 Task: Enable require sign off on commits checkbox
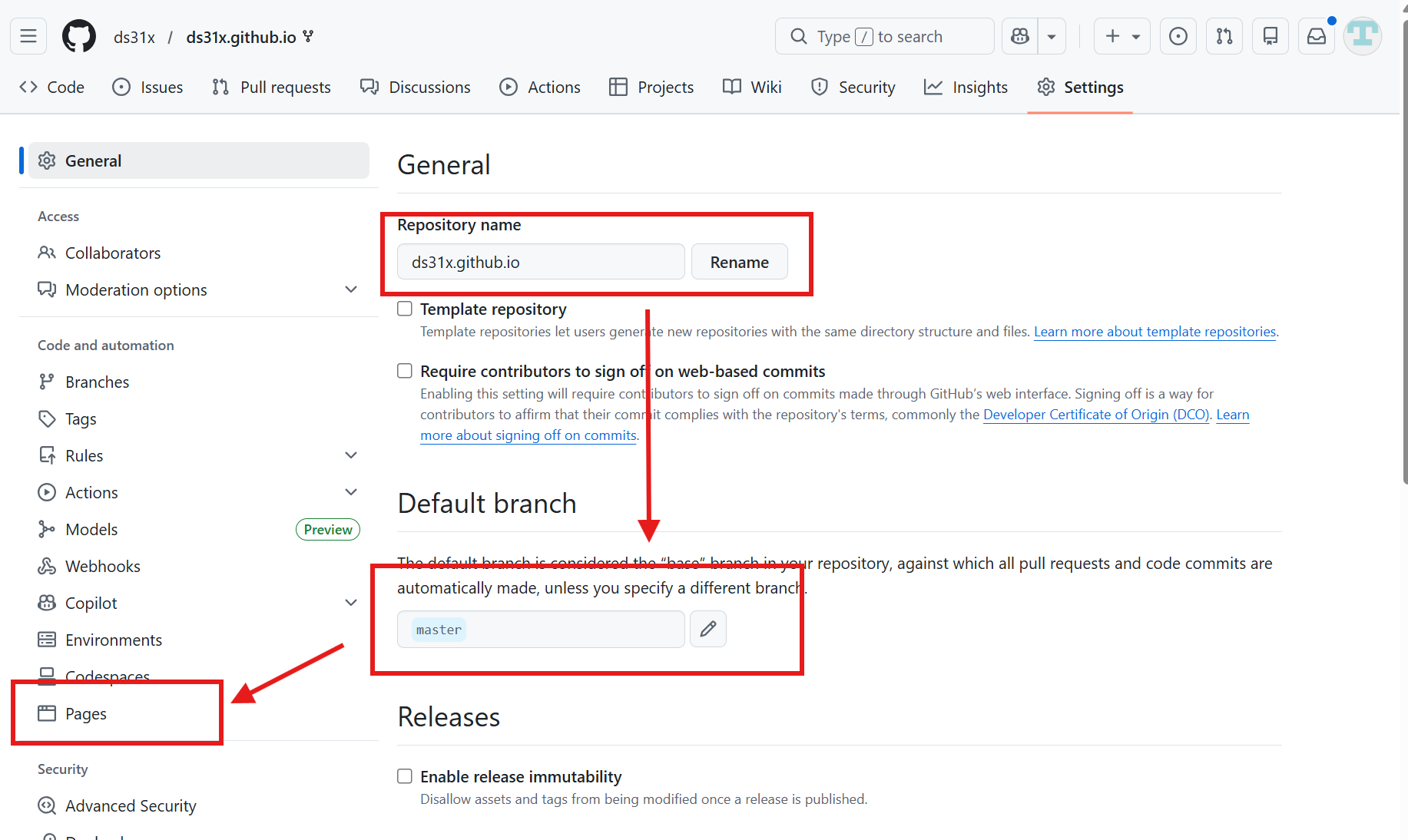click(x=405, y=371)
